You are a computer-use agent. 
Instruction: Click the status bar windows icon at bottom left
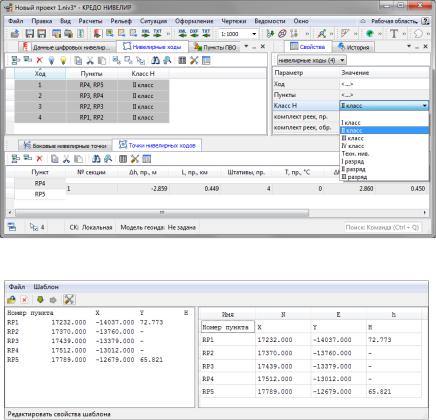(12, 227)
